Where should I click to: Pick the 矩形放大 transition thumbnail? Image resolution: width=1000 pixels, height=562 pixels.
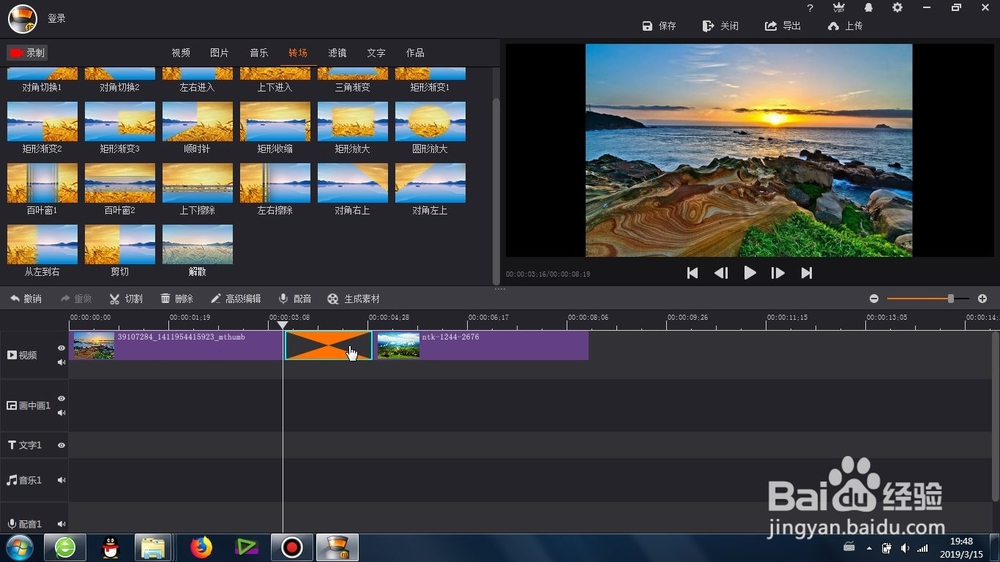click(353, 121)
